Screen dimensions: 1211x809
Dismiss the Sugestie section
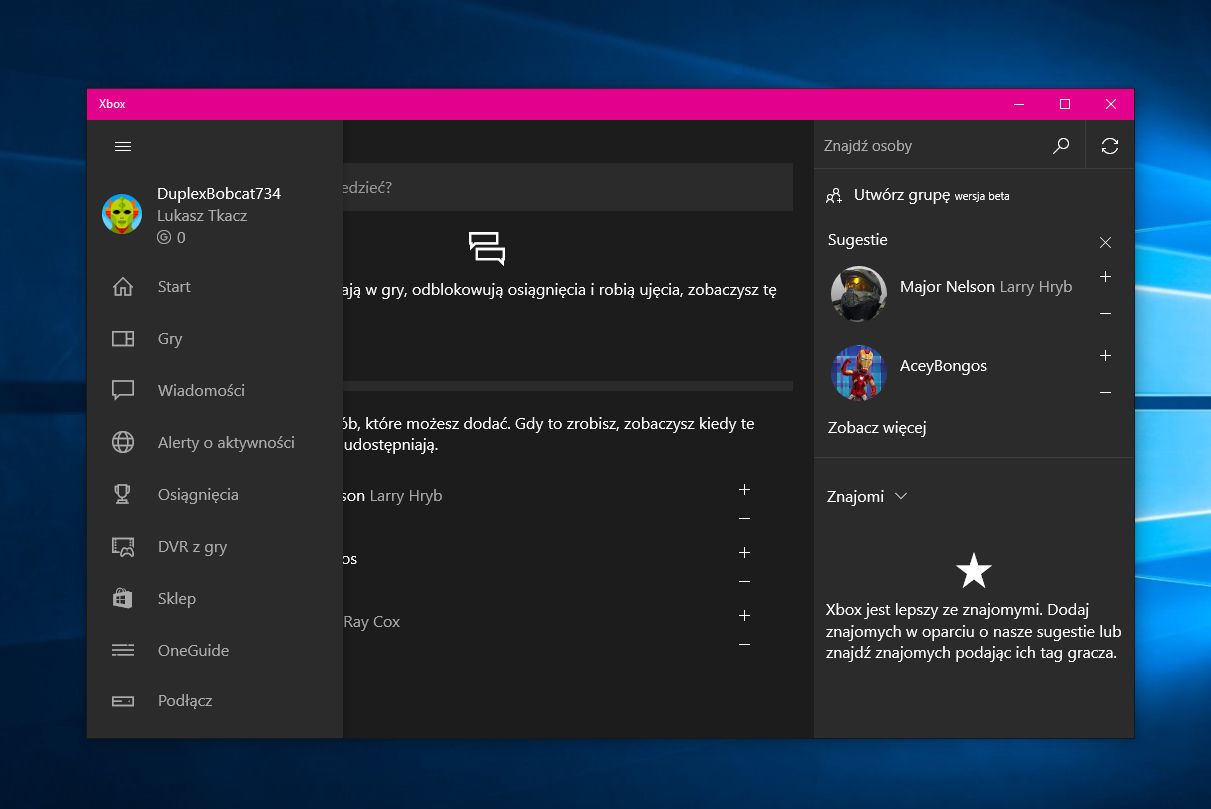[x=1105, y=242]
